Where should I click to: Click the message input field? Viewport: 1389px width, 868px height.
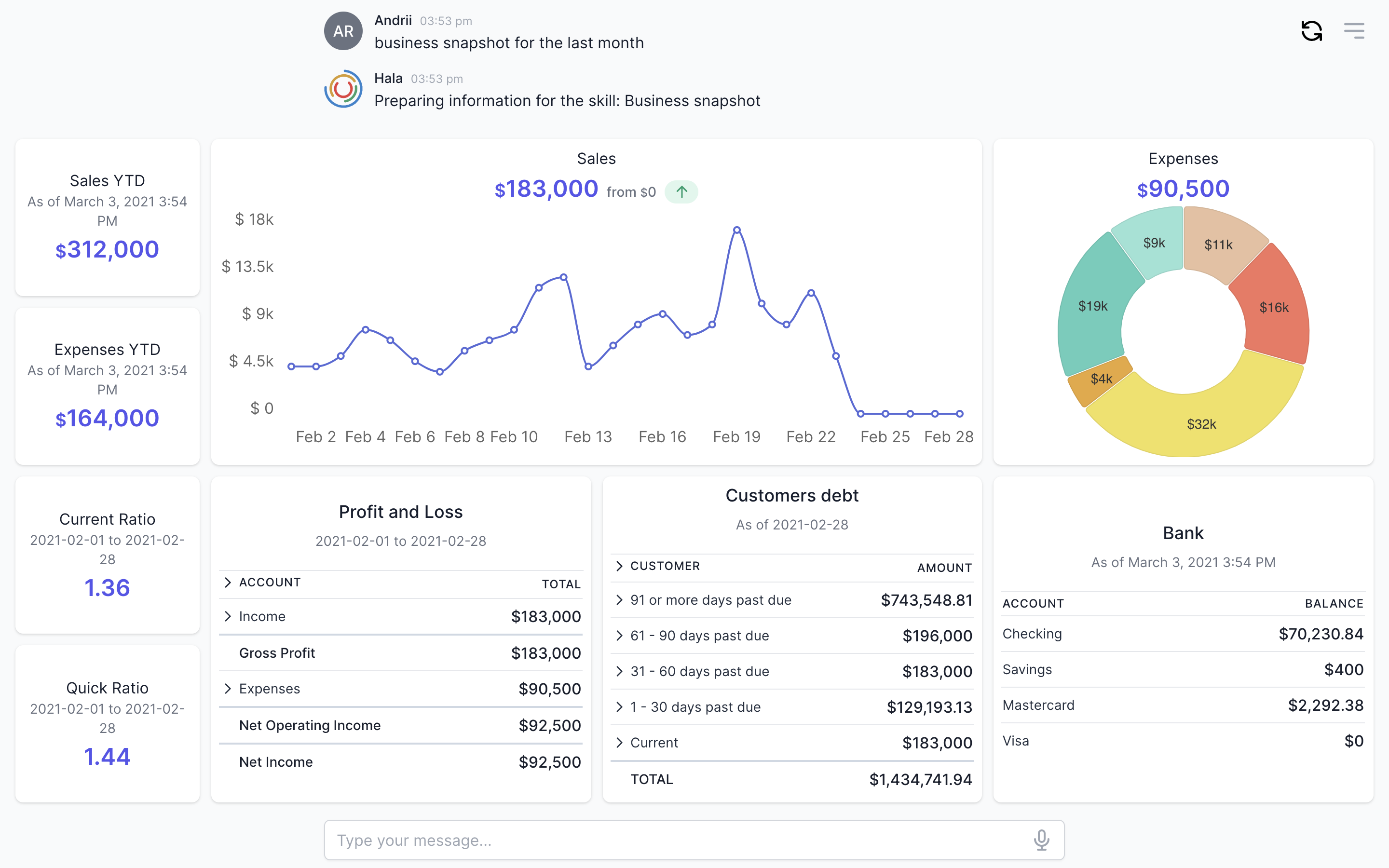click(694, 840)
